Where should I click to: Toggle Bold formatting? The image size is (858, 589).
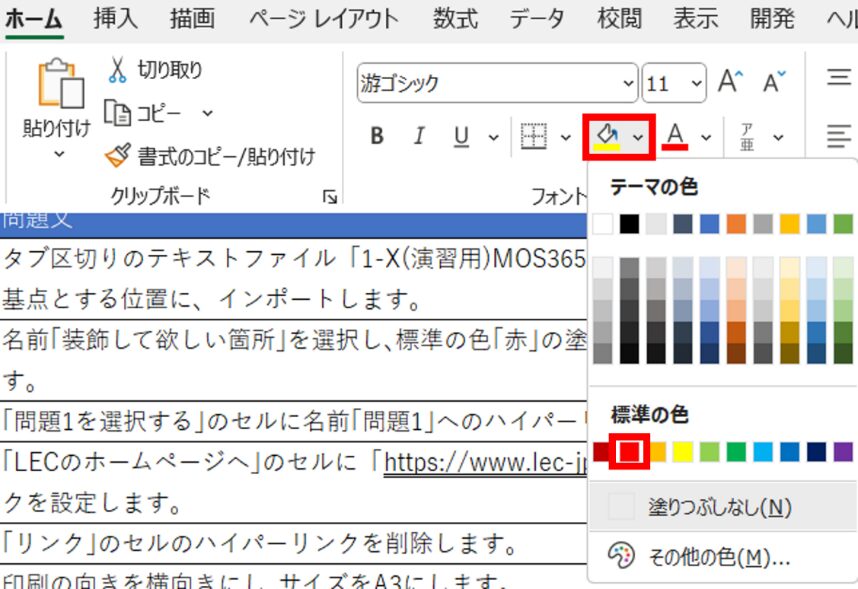pyautogui.click(x=376, y=136)
